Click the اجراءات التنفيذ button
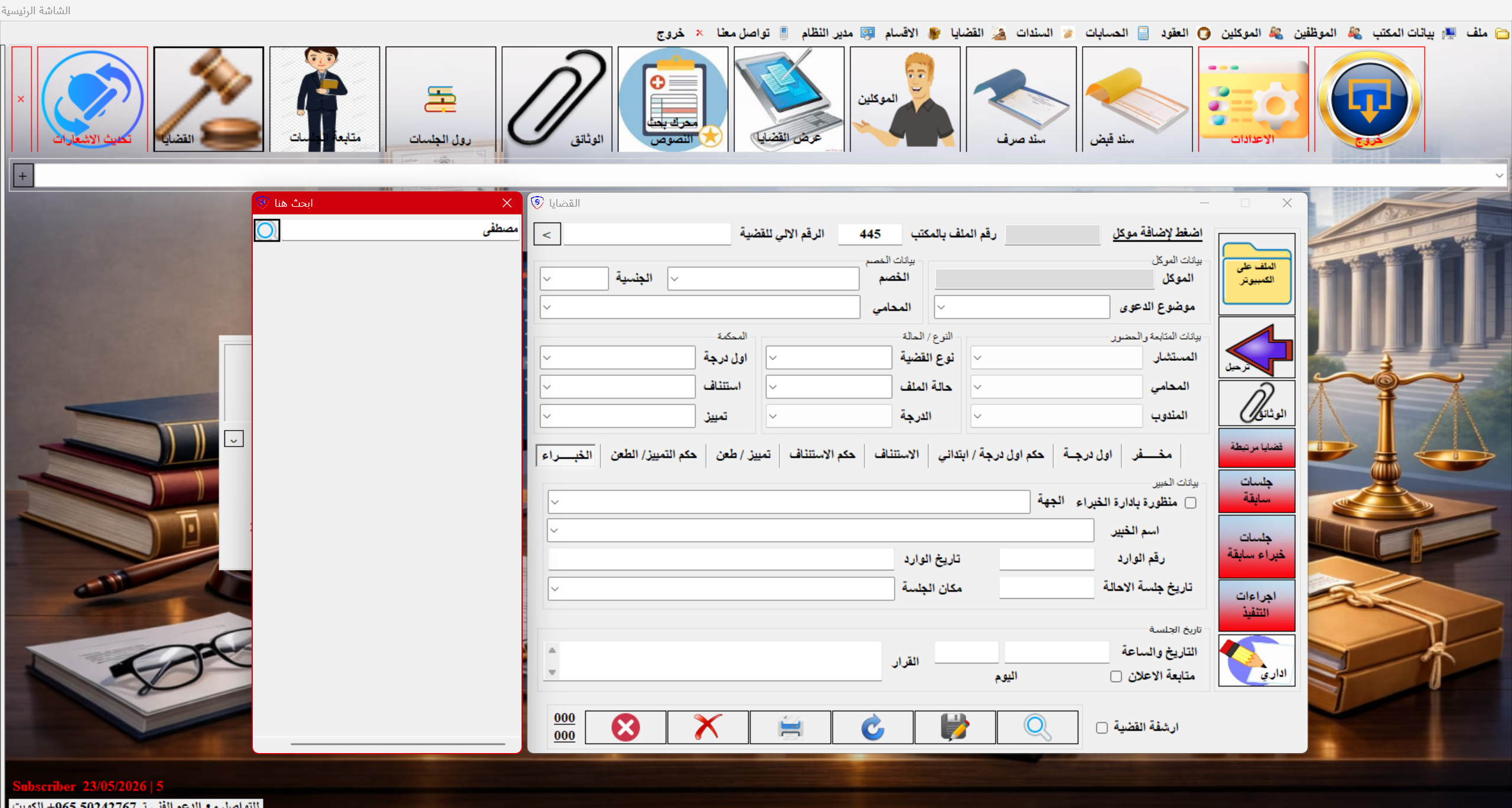The image size is (1512, 808). tap(1257, 605)
